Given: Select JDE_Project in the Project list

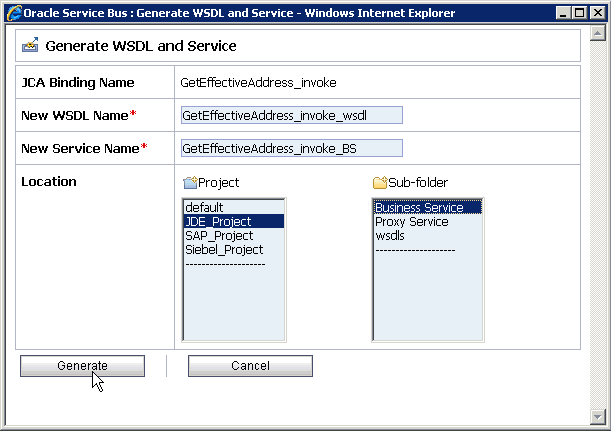Looking at the screenshot, I should click(234, 221).
